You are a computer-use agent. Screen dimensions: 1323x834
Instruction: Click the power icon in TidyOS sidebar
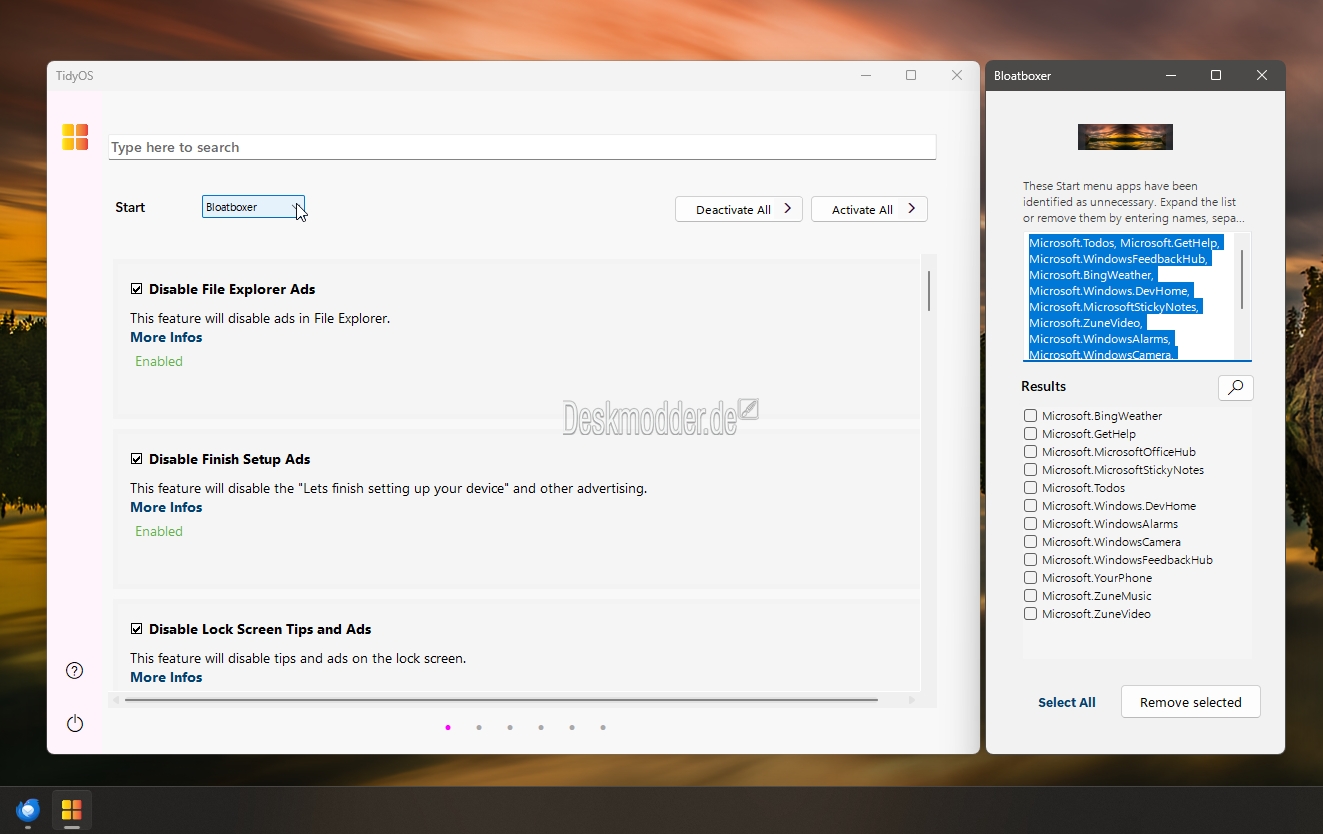[x=74, y=723]
